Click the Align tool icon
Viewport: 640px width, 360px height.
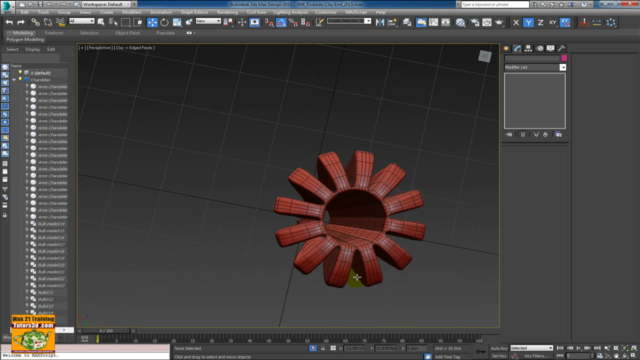pos(393,22)
